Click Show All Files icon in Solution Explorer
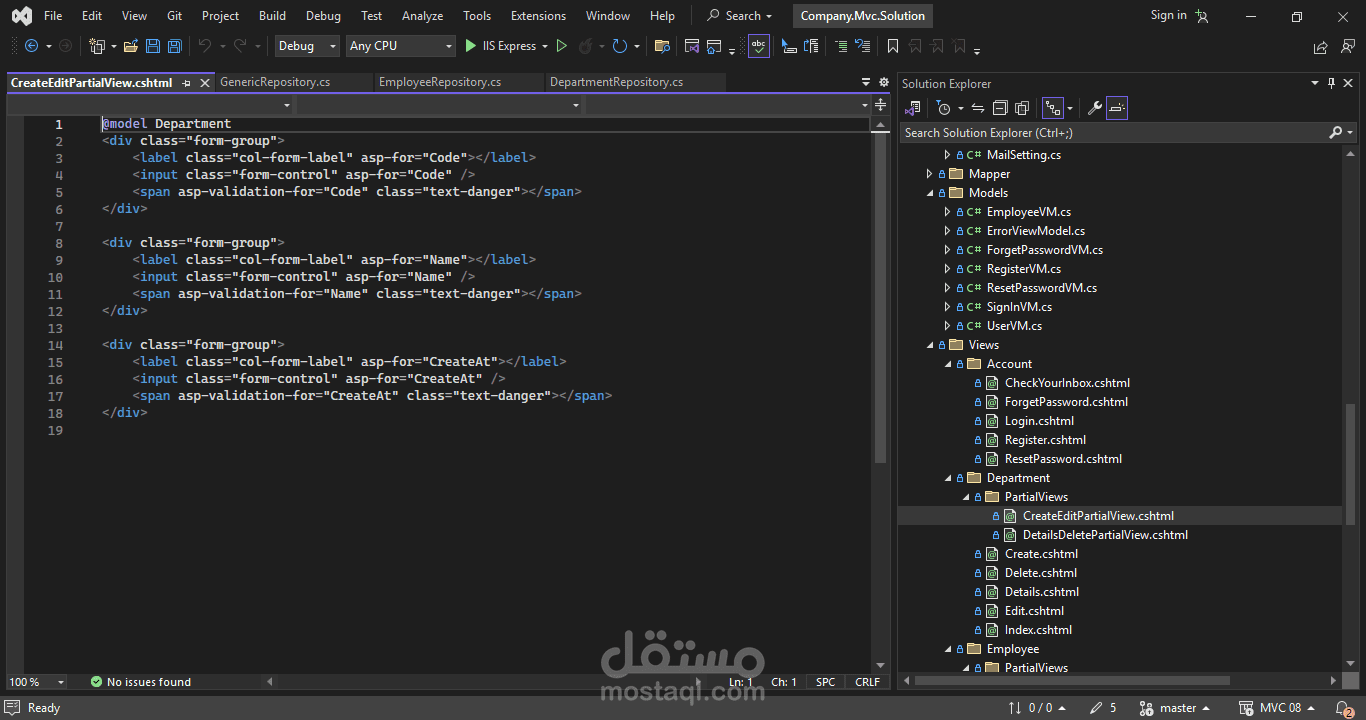The image size is (1366, 720). point(1022,108)
